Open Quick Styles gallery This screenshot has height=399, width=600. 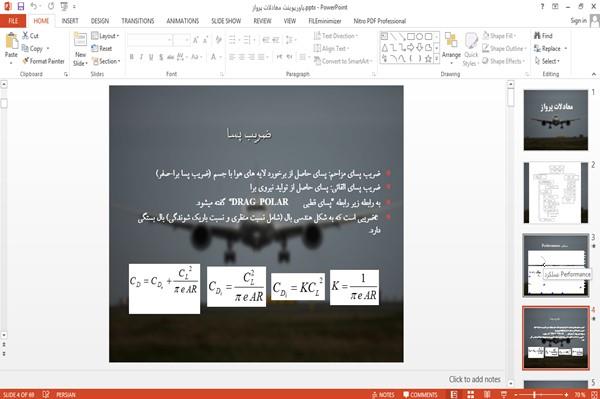pos(471,49)
